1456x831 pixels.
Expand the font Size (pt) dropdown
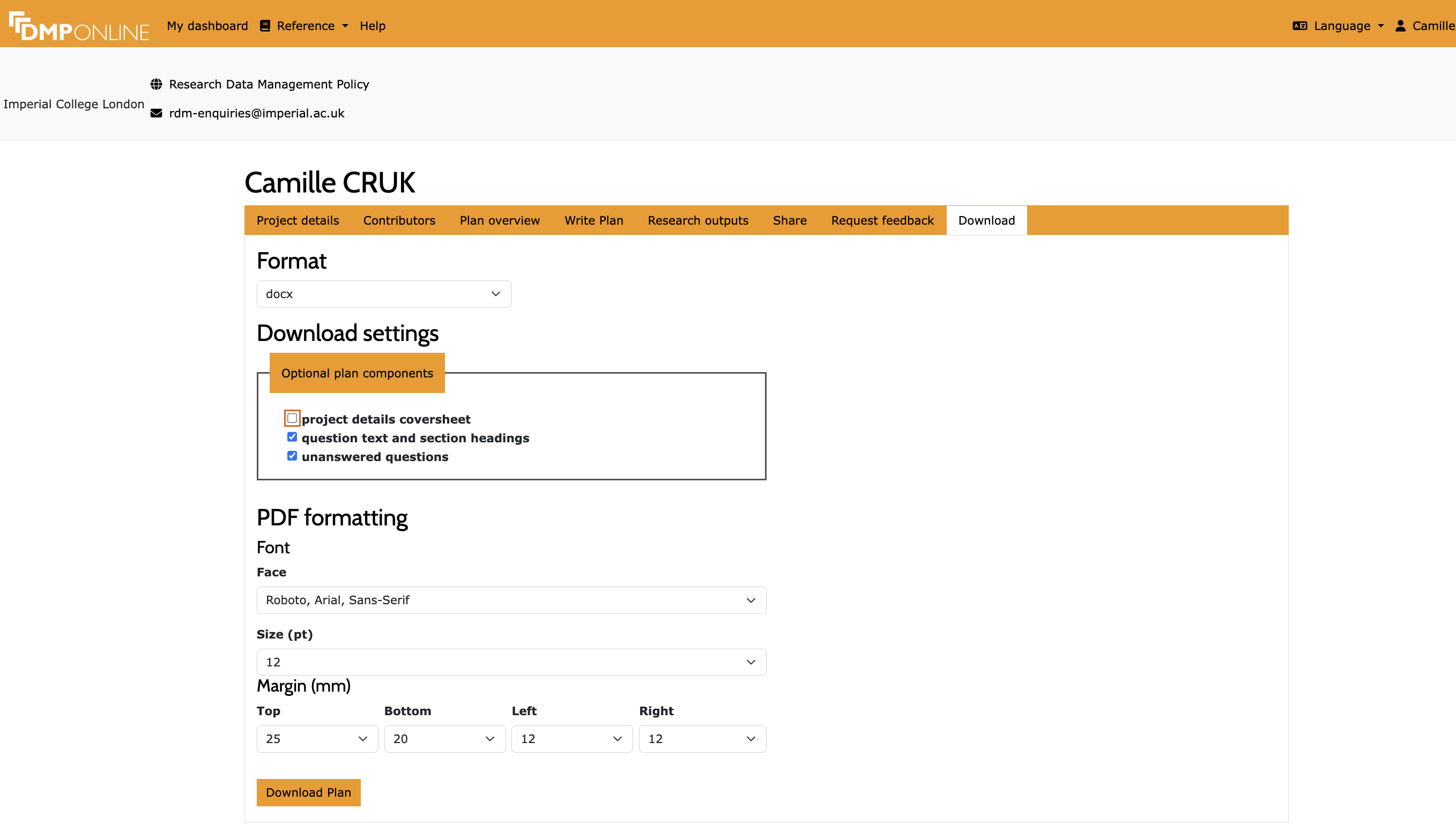pyautogui.click(x=511, y=662)
